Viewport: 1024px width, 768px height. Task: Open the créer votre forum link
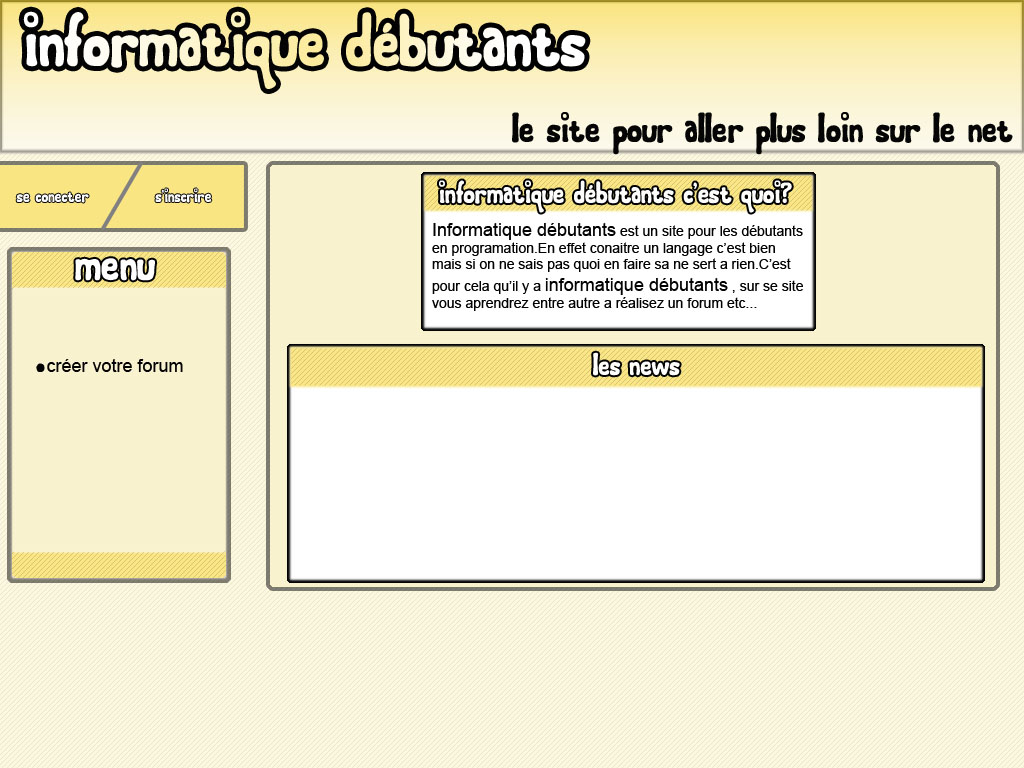click(117, 366)
